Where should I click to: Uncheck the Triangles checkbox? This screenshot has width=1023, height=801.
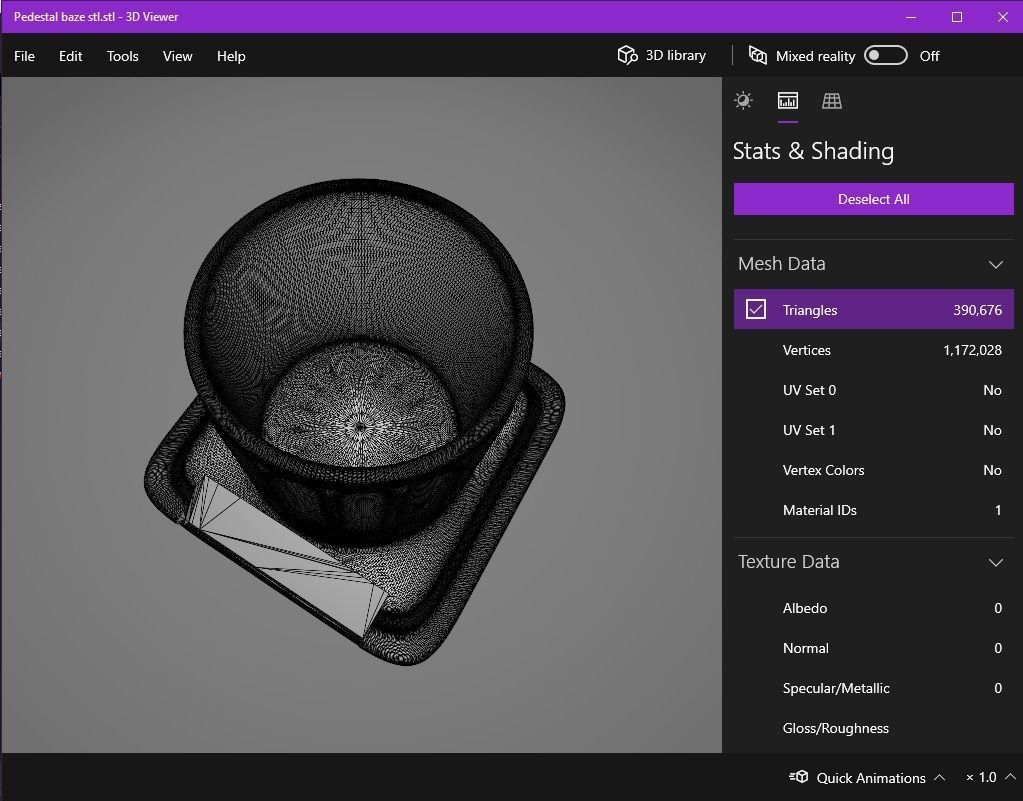(x=756, y=309)
